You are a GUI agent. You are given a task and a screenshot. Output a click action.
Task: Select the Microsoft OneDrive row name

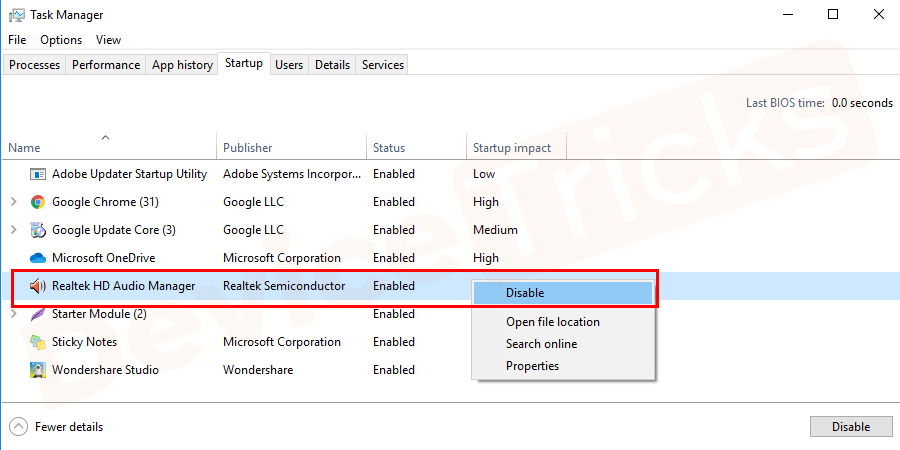(x=103, y=258)
